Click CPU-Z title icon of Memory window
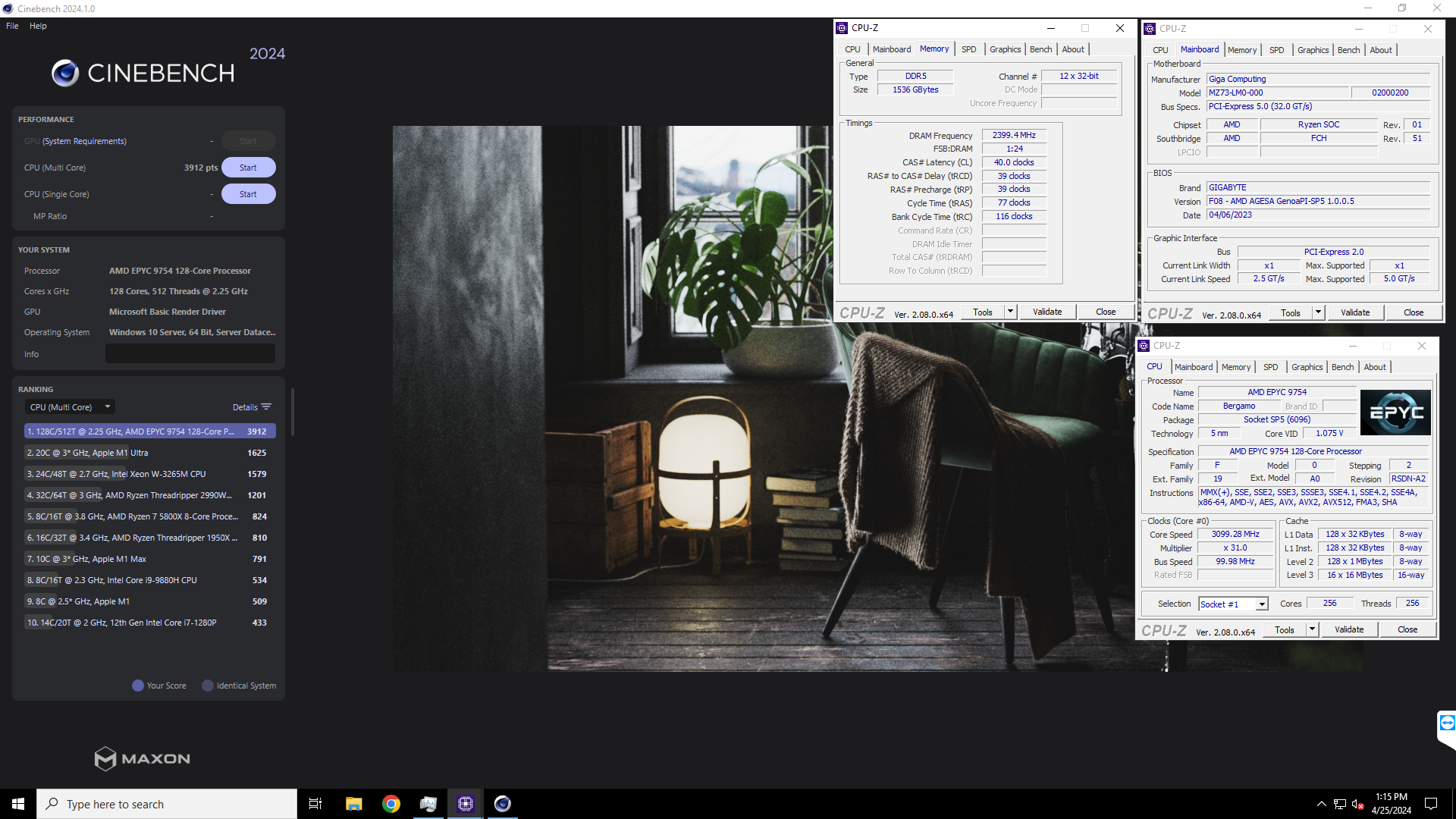 [x=842, y=28]
